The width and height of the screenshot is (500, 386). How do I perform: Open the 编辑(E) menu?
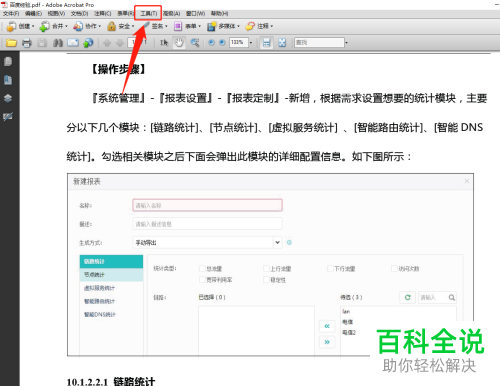[x=33, y=14]
